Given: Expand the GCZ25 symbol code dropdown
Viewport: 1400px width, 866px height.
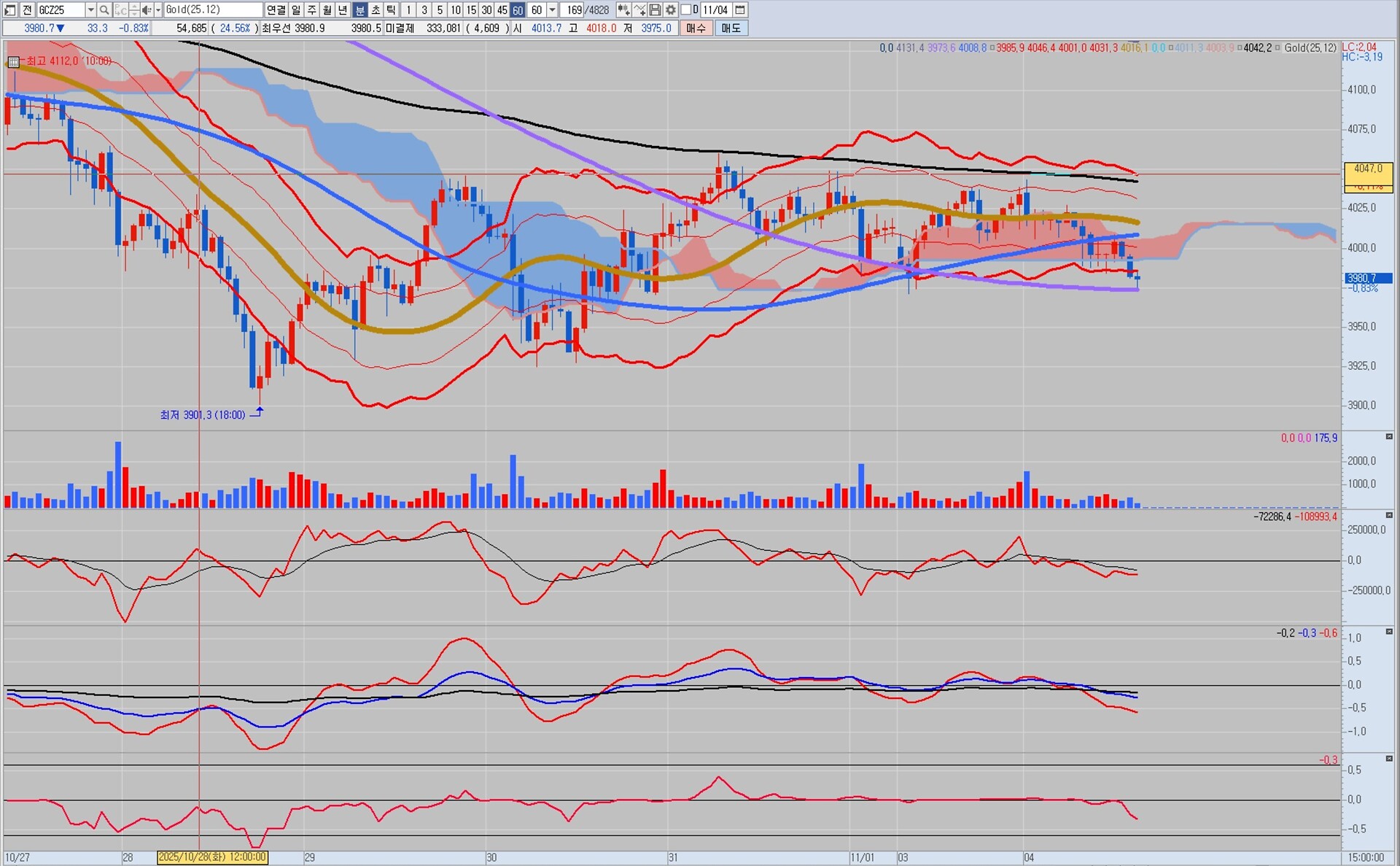Looking at the screenshot, I should (x=90, y=9).
